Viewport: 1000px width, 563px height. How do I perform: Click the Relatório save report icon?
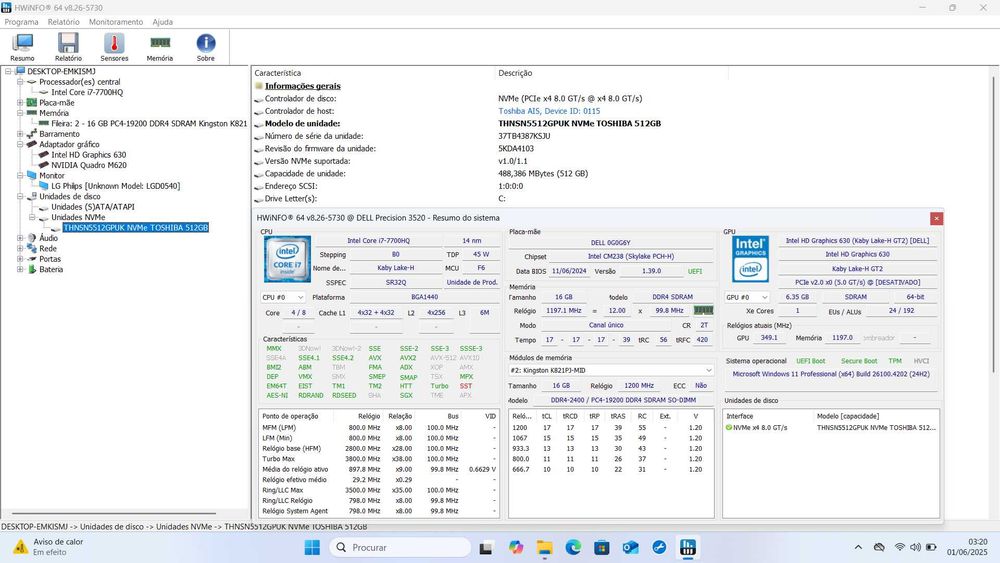click(x=68, y=47)
